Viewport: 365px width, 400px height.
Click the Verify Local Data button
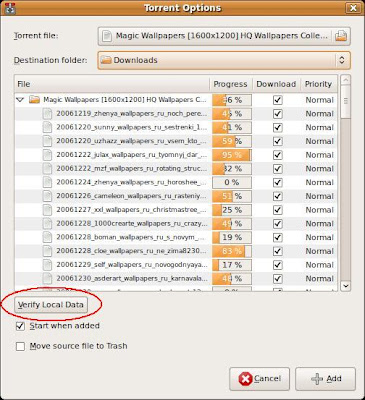pyautogui.click(x=51, y=305)
